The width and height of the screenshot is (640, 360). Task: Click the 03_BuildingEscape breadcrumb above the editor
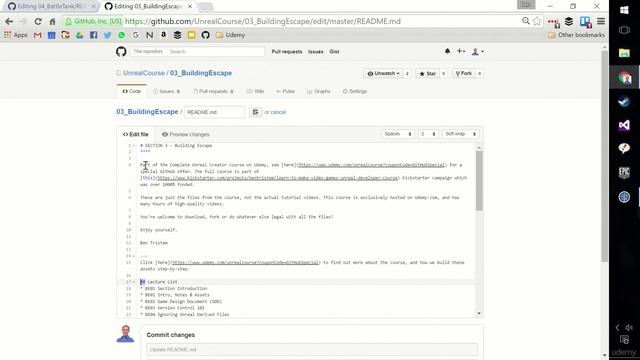(x=147, y=112)
